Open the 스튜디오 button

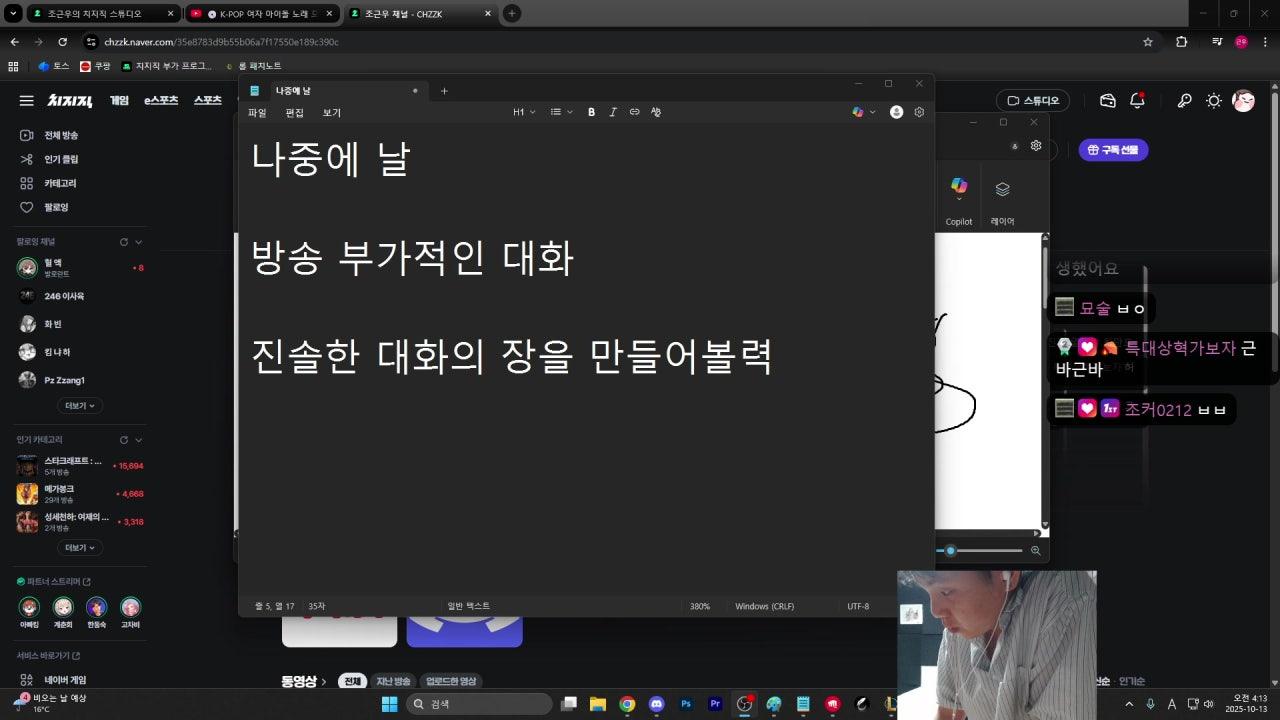click(x=1032, y=100)
